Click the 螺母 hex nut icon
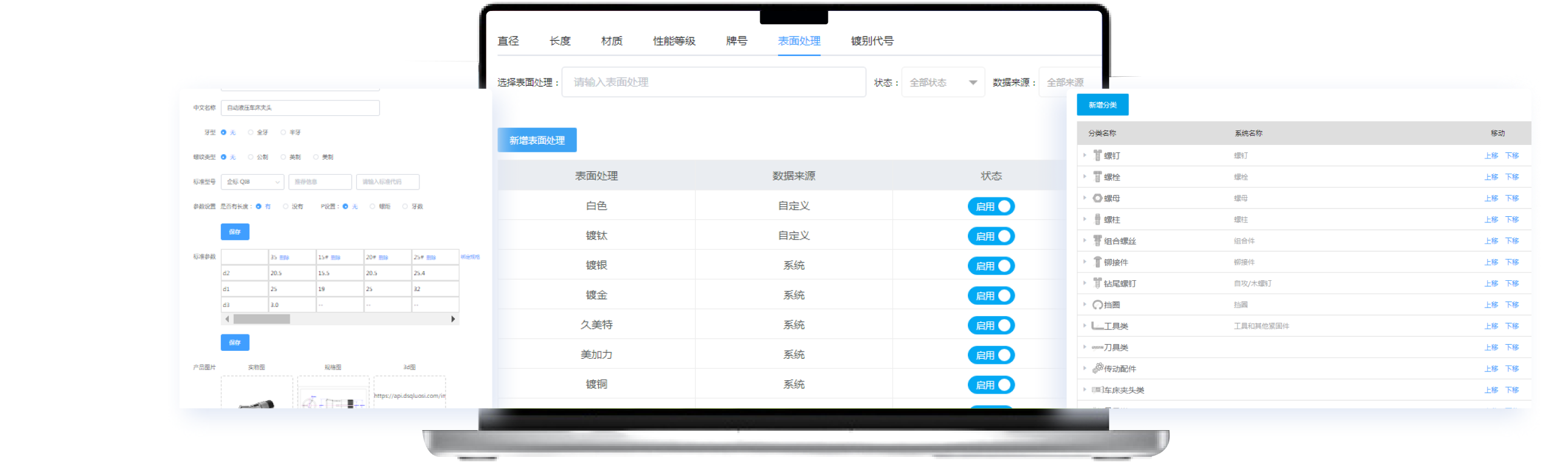The image size is (1568, 463). click(1097, 198)
